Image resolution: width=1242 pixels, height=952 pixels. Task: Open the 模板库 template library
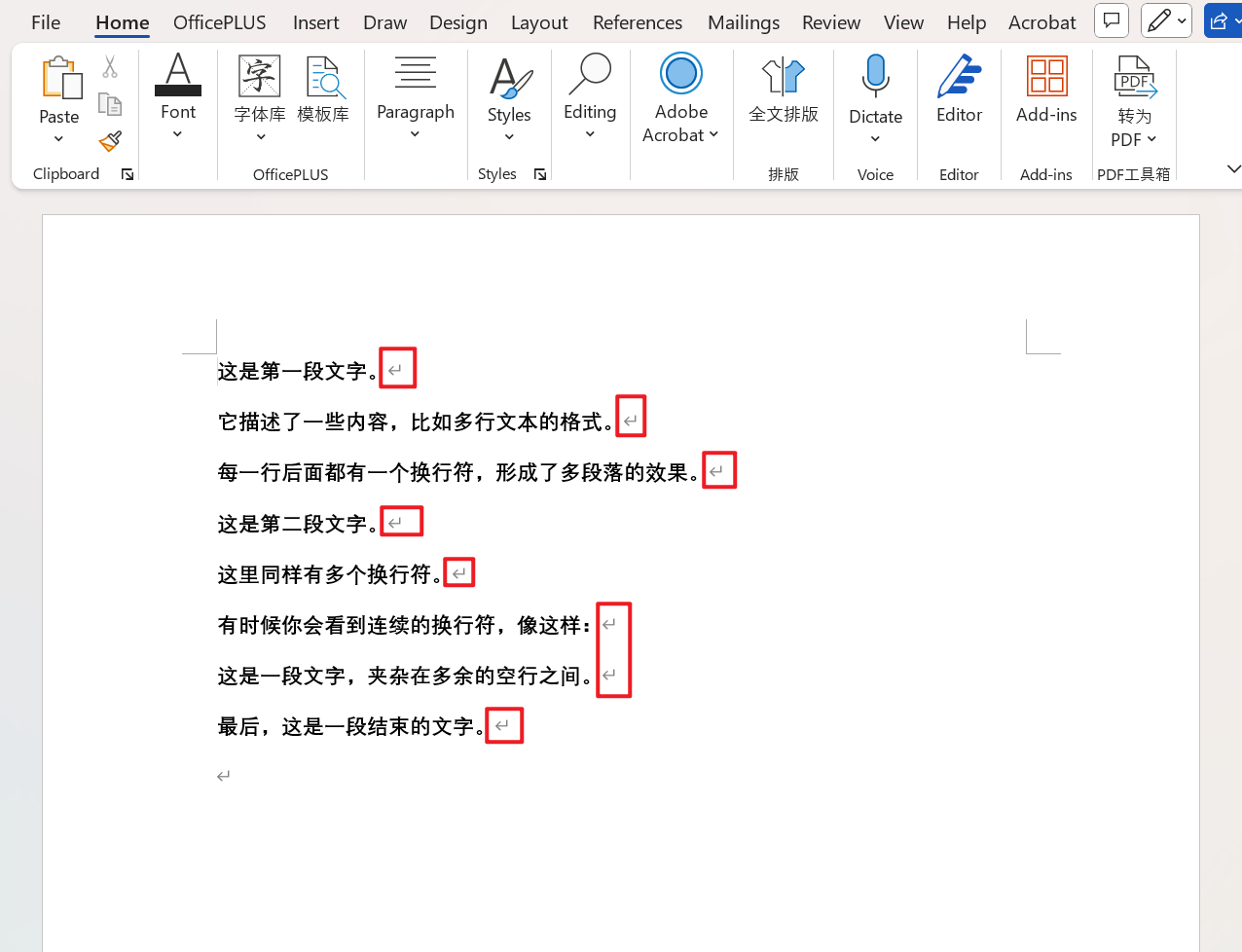tap(323, 90)
